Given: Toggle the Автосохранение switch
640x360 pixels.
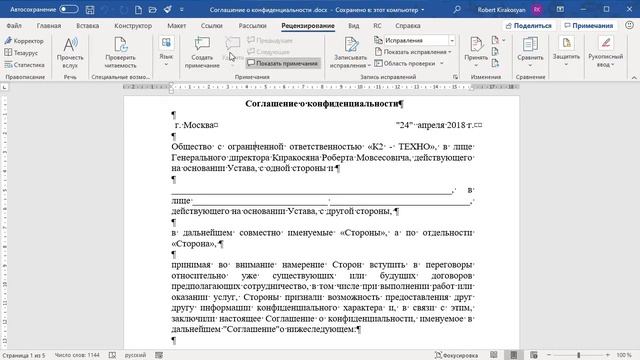Looking at the screenshot, I should [69, 9].
